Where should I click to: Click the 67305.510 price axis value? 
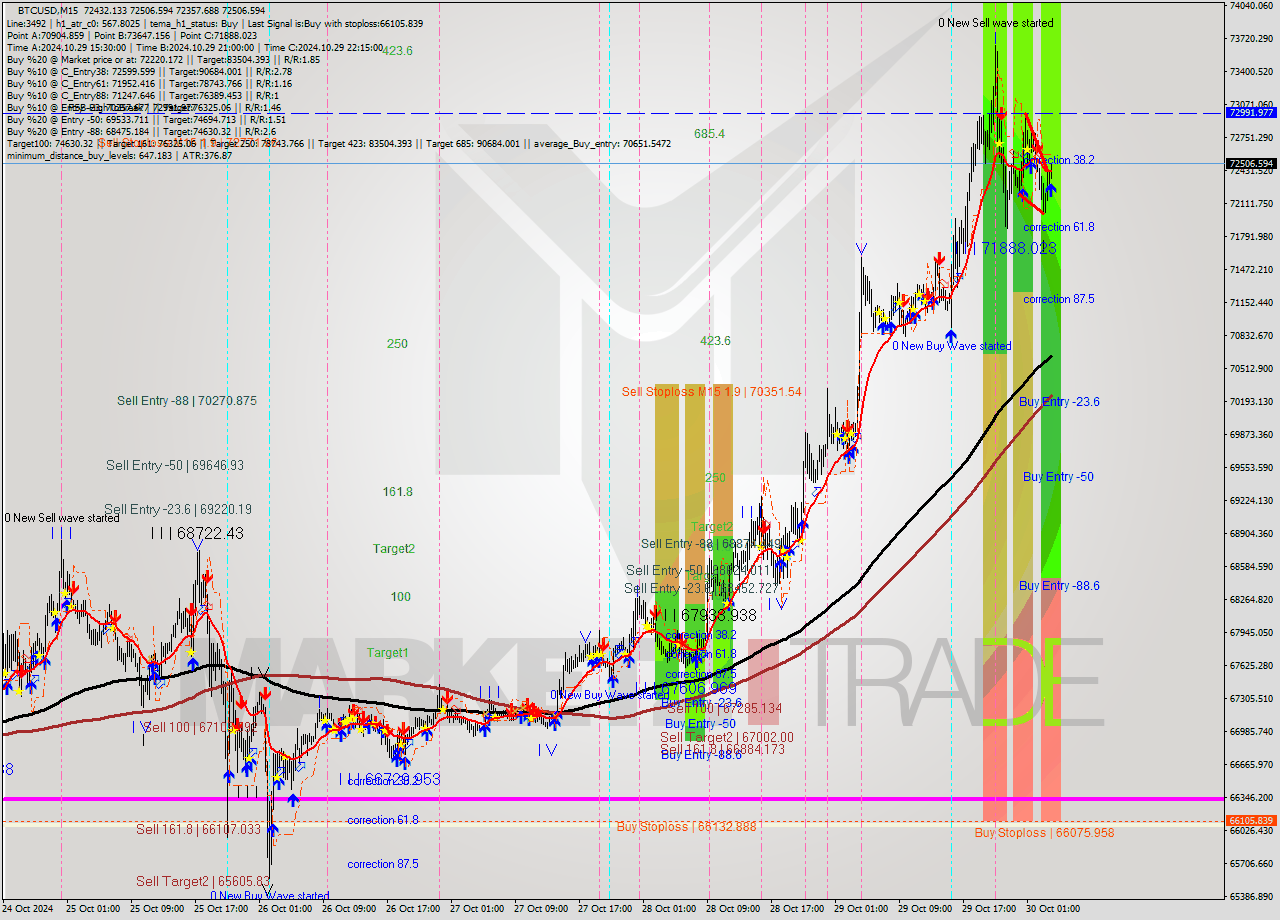[x=1250, y=699]
